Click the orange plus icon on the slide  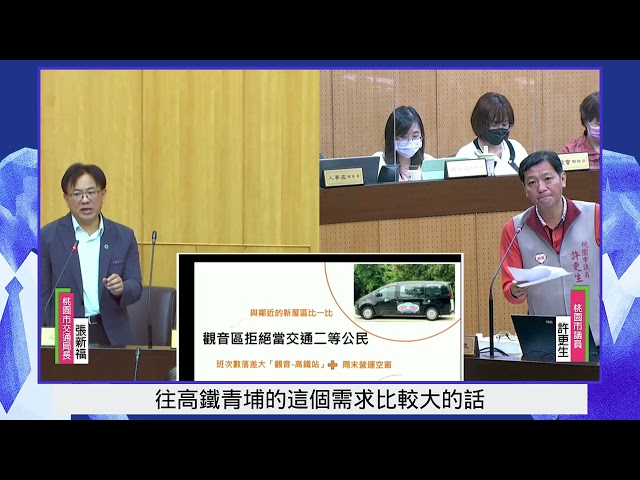[333, 364]
